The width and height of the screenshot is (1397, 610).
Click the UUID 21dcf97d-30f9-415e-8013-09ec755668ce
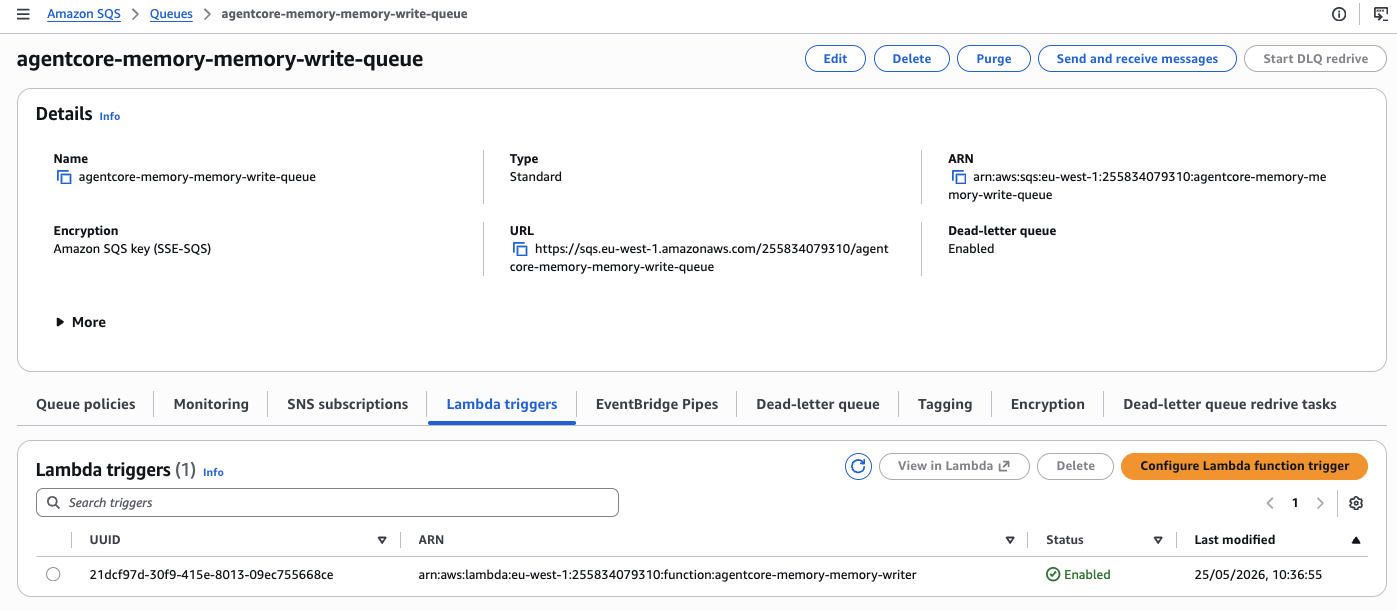click(211, 575)
